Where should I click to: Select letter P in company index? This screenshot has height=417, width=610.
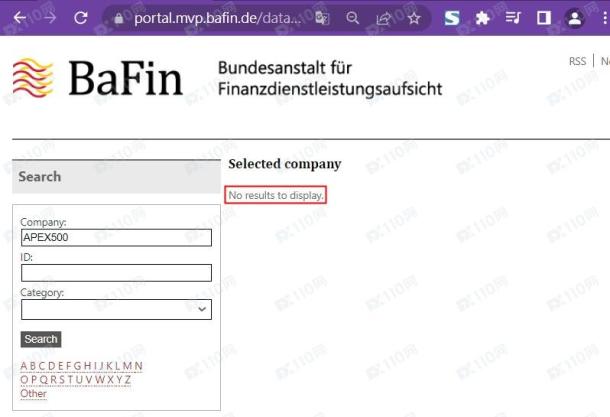pos(34,379)
